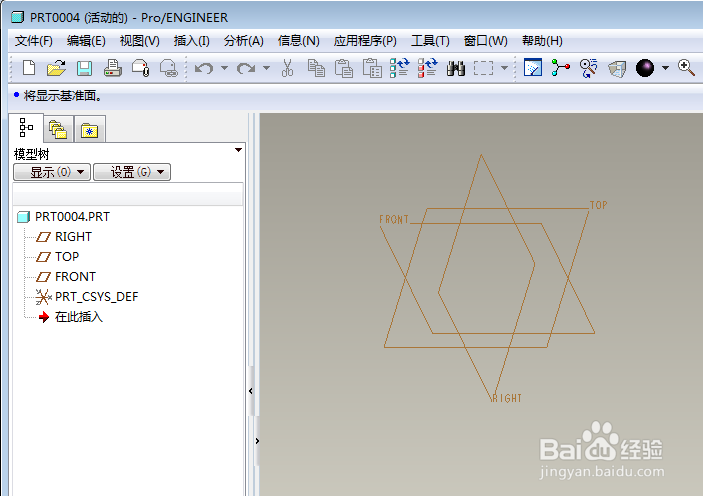
Task: Click the FRONT label in the viewport
Action: point(394,219)
